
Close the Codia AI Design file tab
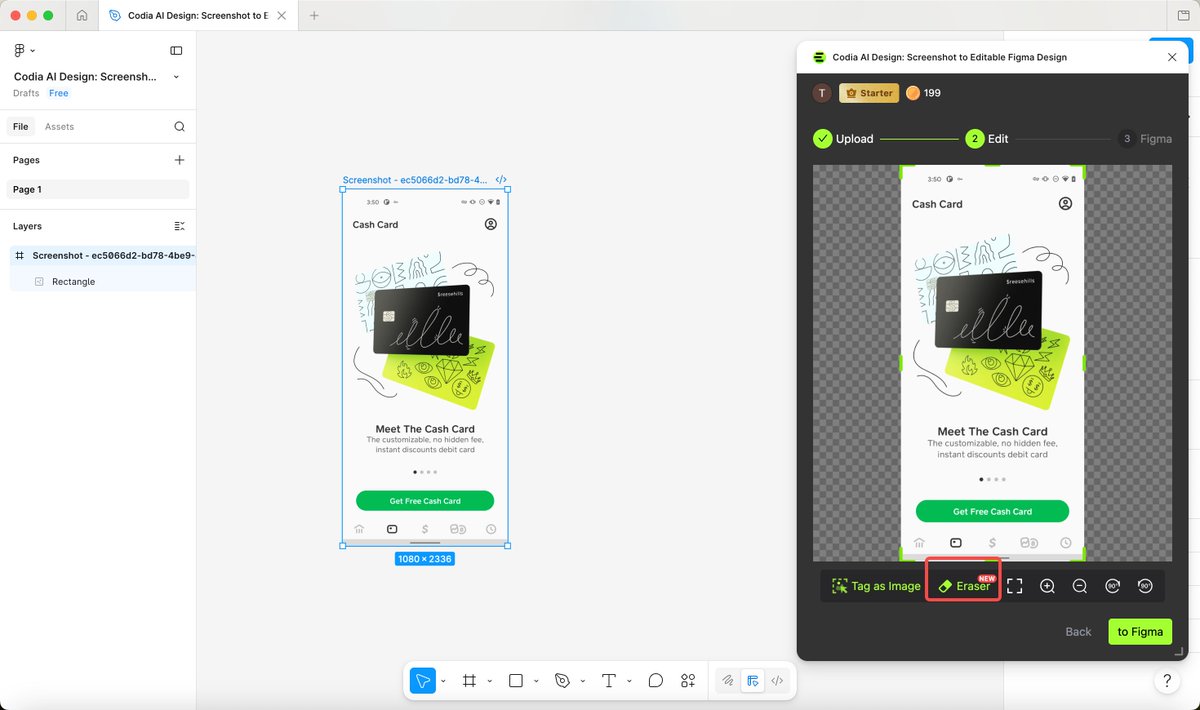(x=282, y=15)
